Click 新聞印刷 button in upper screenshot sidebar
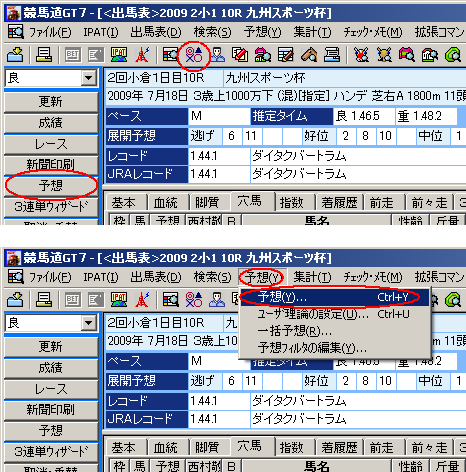The width and height of the screenshot is (466, 472). coord(51,165)
